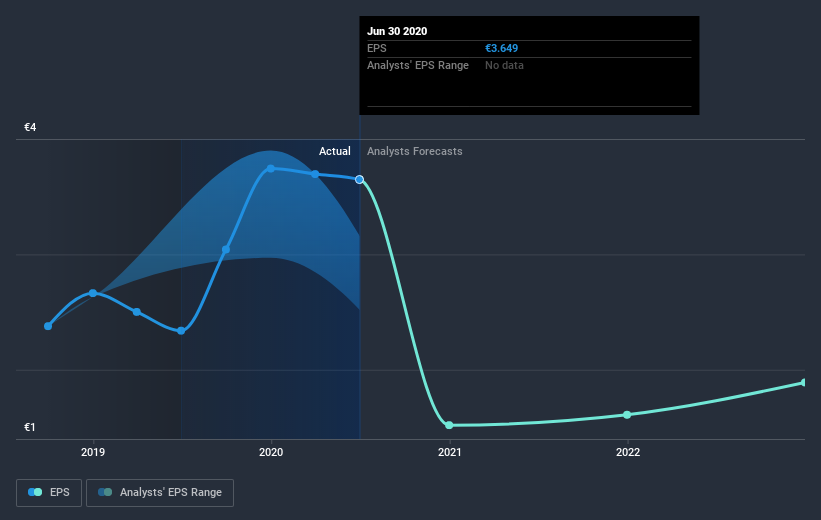Viewport: 821px width, 520px height.
Task: Click the €3.649 EPS value in tooltip
Action: (501, 48)
